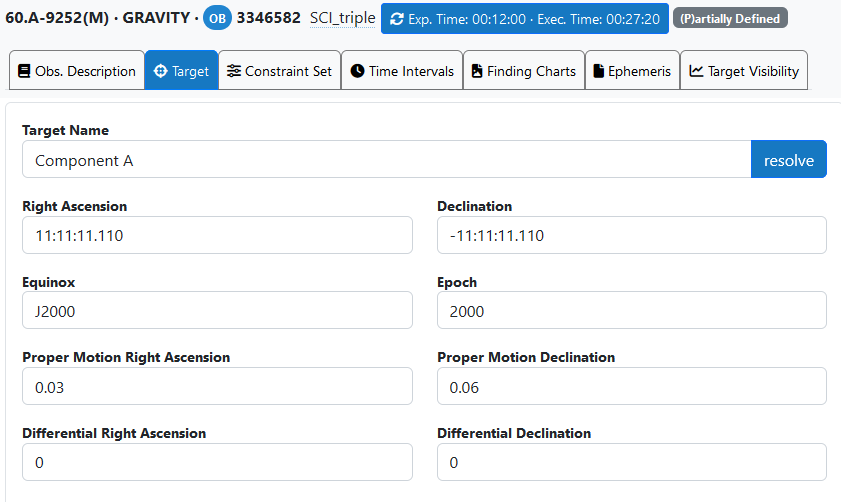Click the book icon on Obs. Description

point(24,71)
